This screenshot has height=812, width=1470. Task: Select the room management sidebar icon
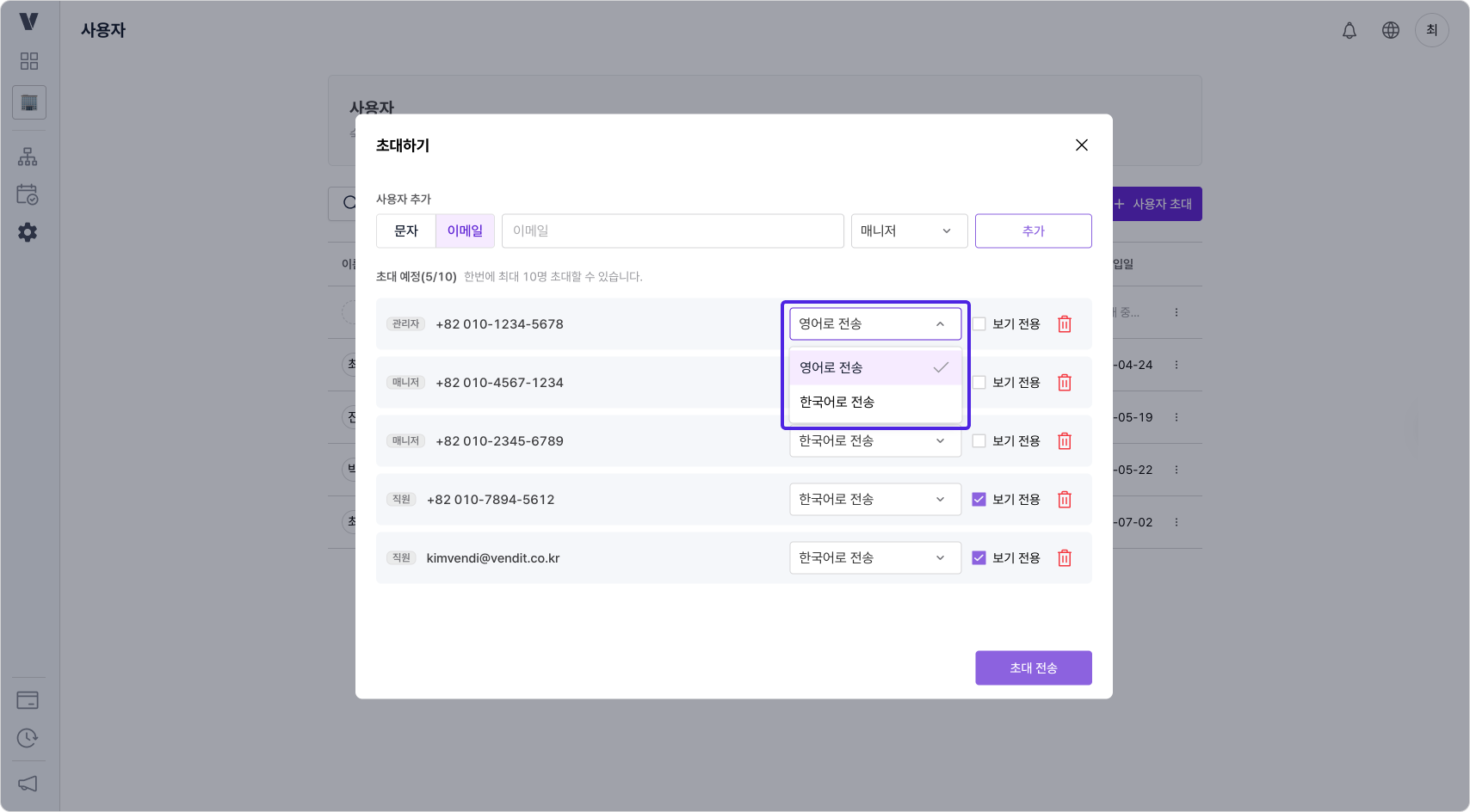(x=28, y=102)
